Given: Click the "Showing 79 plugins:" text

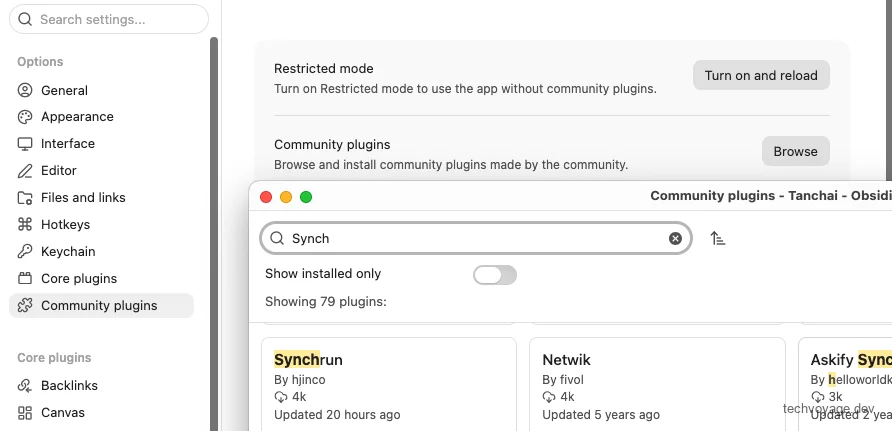Looking at the screenshot, I should 325,301.
